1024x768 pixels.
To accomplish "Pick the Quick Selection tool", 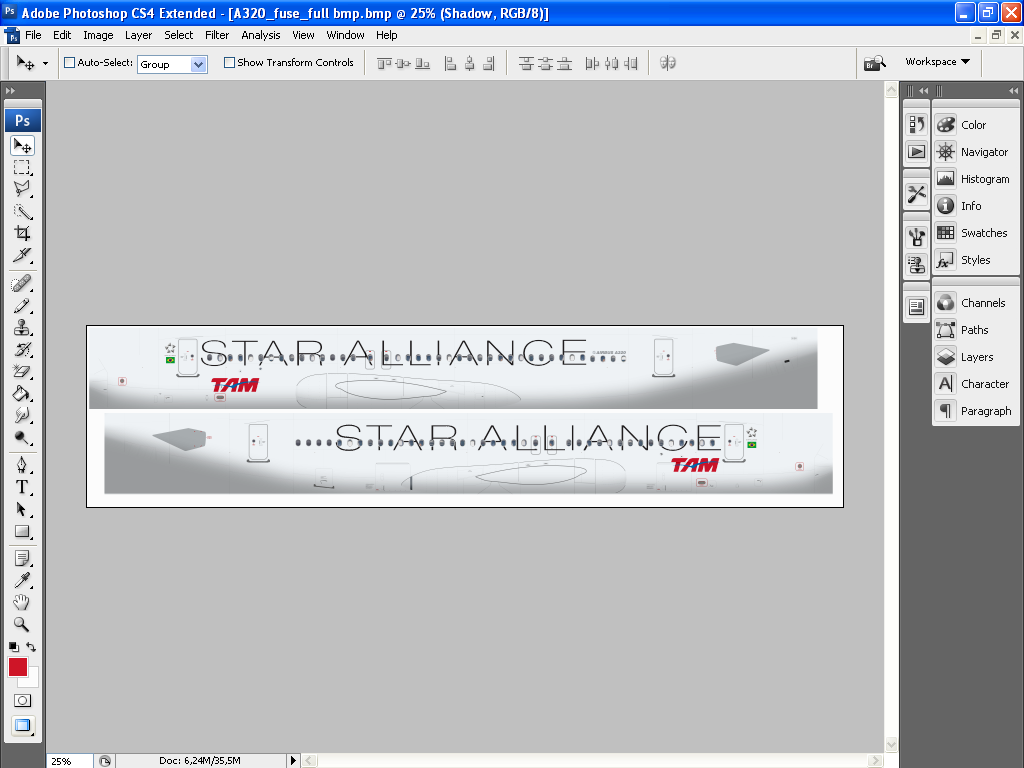I will (x=22, y=211).
